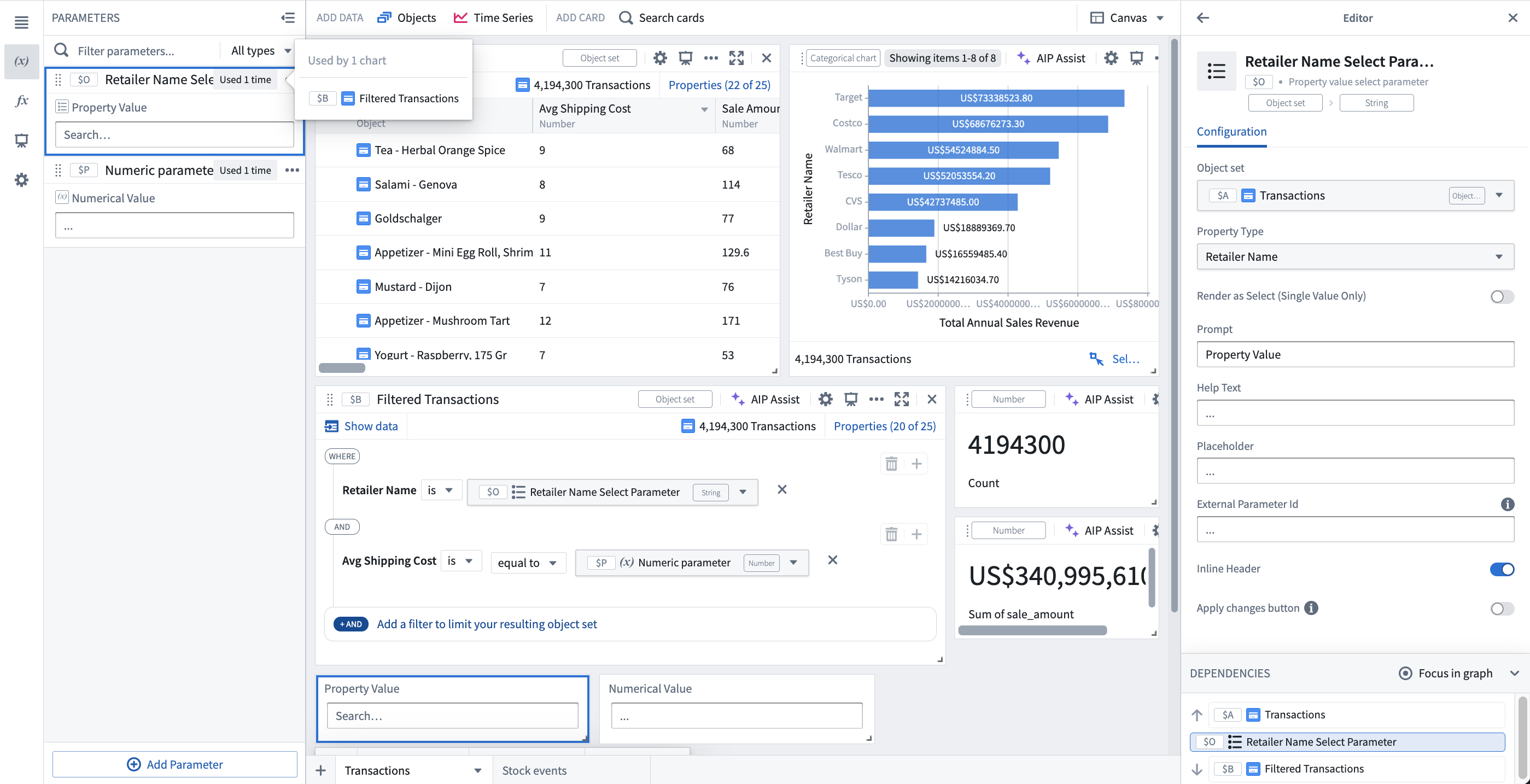Click the Property Value search input field
The height and width of the screenshot is (784, 1530).
click(451, 715)
